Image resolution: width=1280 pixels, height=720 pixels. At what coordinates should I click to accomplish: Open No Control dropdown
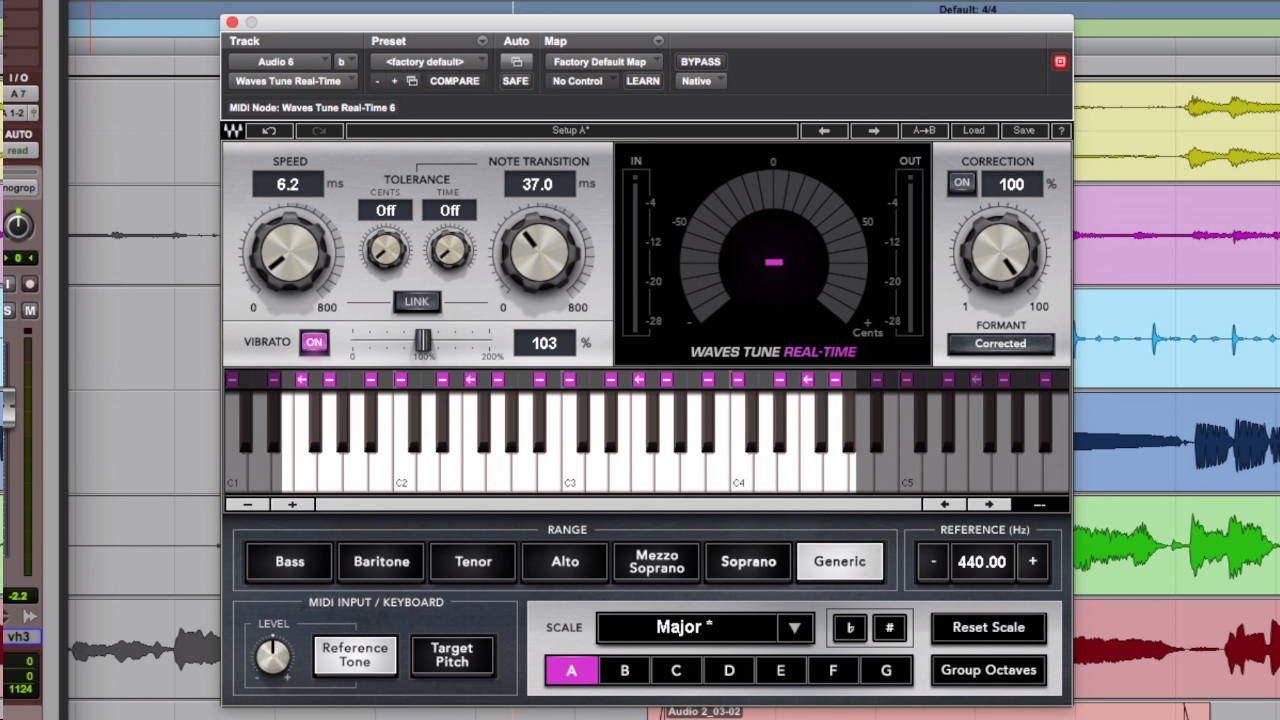pos(582,81)
